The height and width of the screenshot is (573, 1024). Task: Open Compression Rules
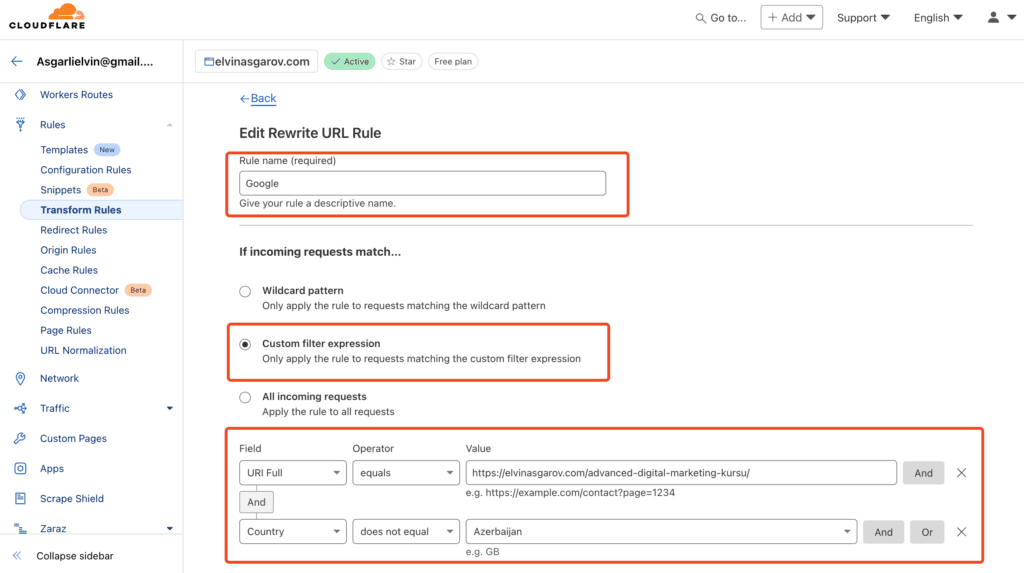coord(84,310)
